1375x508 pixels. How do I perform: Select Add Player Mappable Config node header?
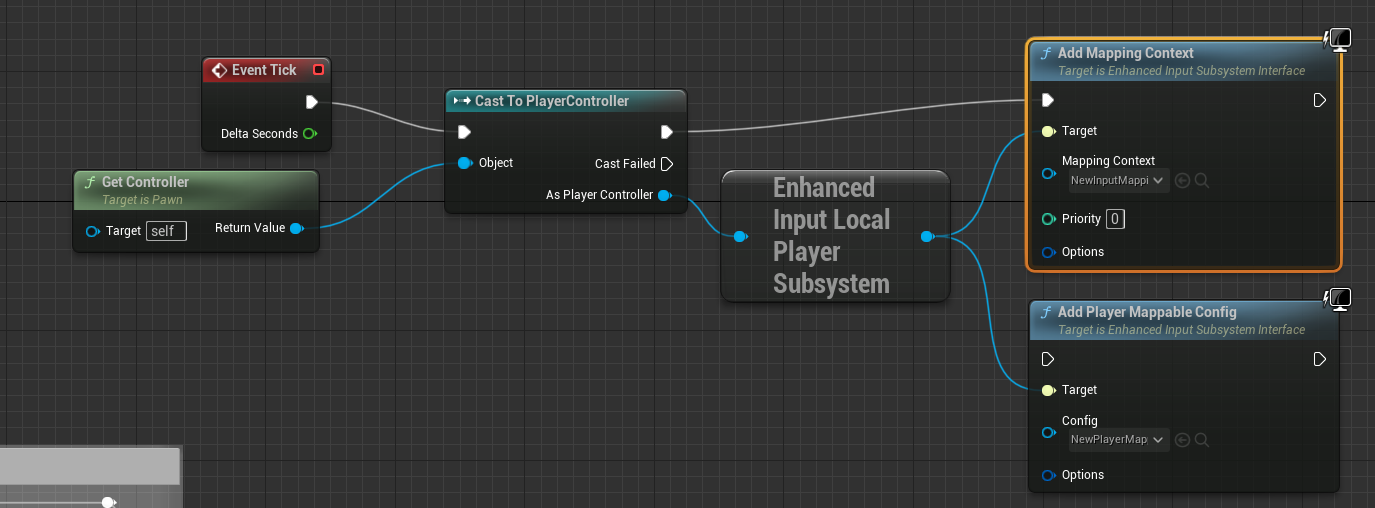1184,320
